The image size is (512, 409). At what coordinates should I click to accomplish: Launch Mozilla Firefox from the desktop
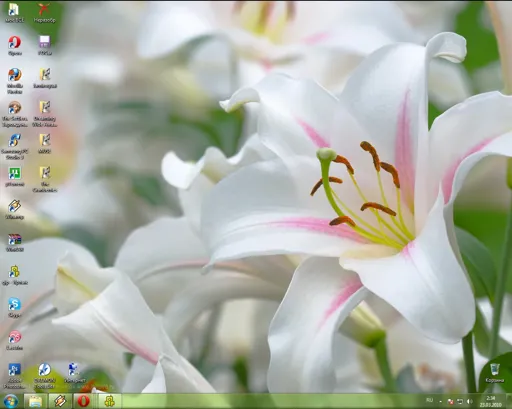tap(14, 81)
